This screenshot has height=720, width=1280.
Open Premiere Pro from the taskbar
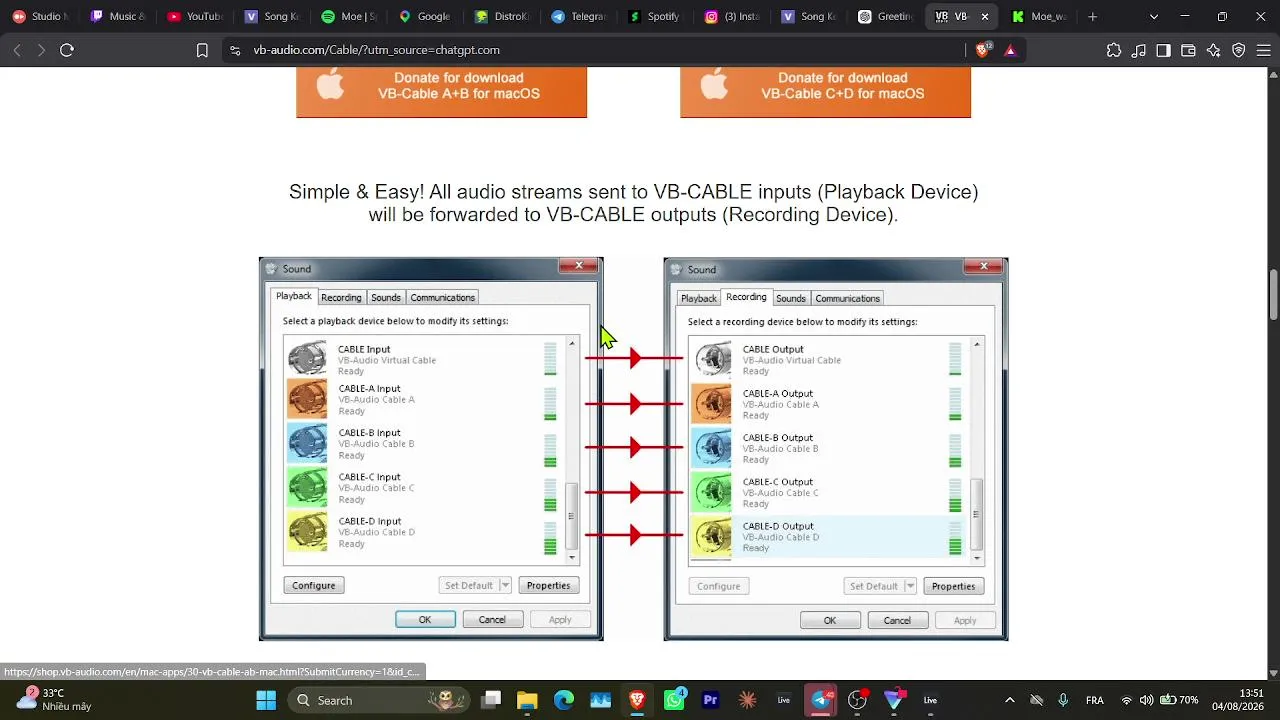coord(711,700)
